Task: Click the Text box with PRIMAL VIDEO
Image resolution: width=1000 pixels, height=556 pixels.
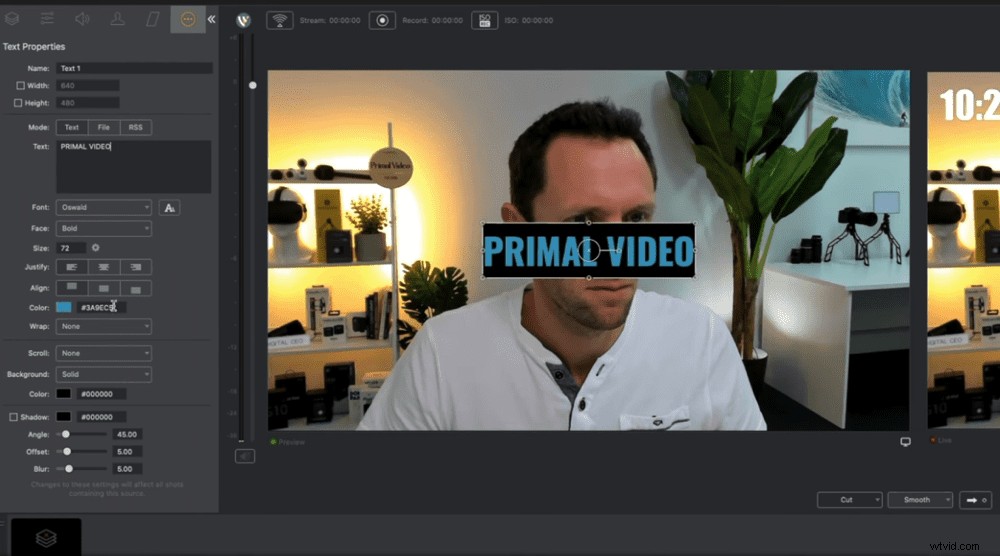Action: 134,166
